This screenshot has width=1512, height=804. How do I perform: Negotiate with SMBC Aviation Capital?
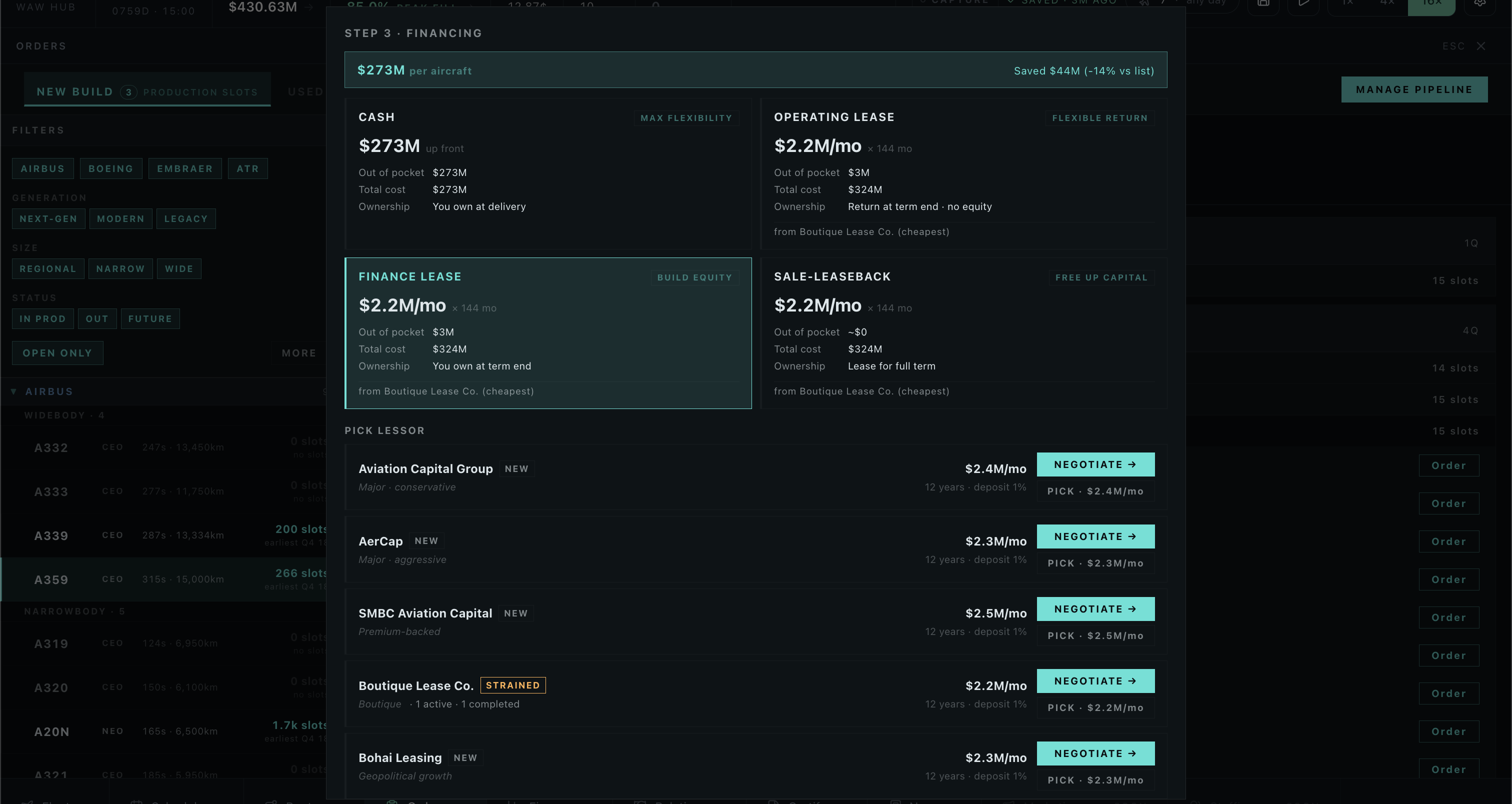(x=1095, y=609)
